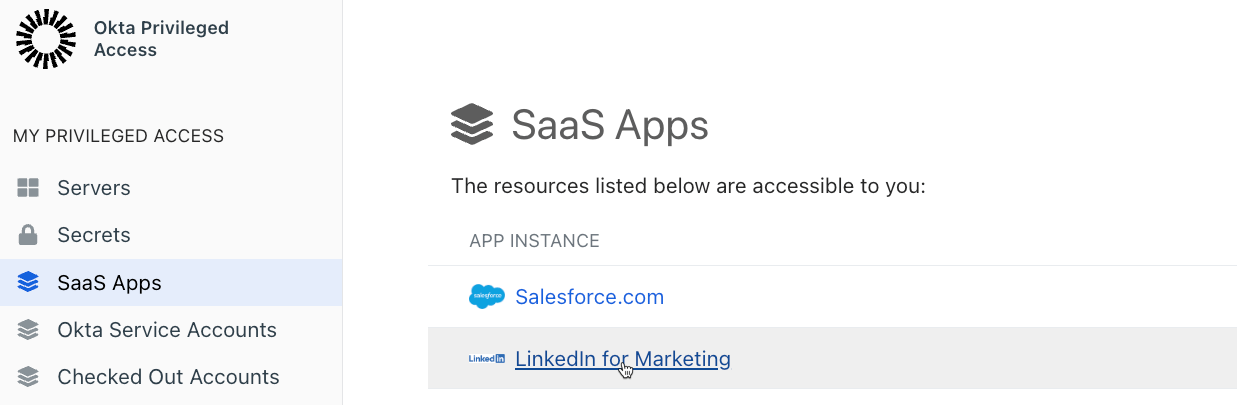1237x405 pixels.
Task: Select SaaS Apps in the sidebar
Action: pyautogui.click(x=109, y=283)
